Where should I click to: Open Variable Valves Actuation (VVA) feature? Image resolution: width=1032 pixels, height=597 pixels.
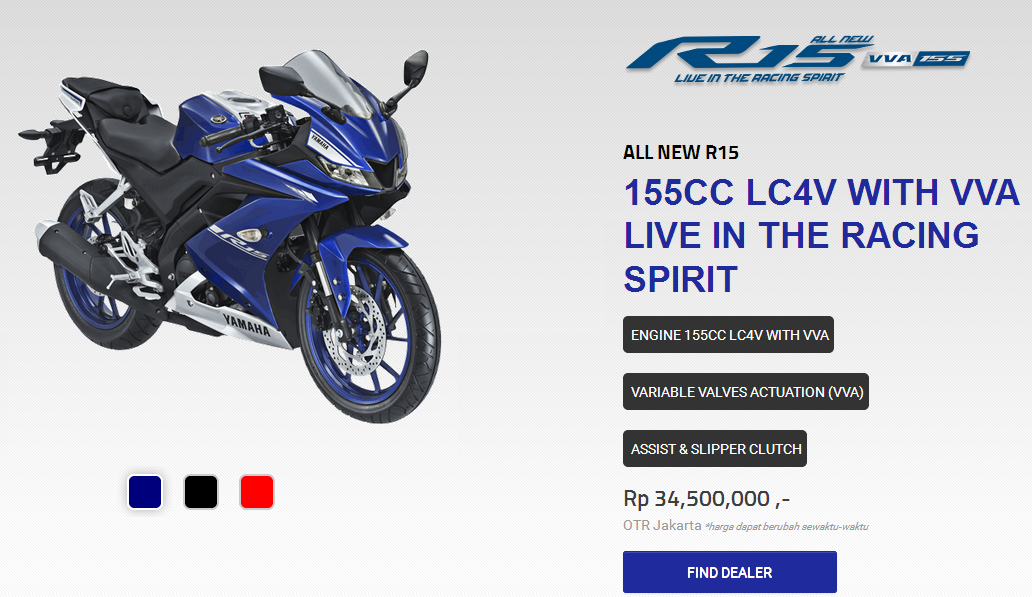tap(746, 392)
